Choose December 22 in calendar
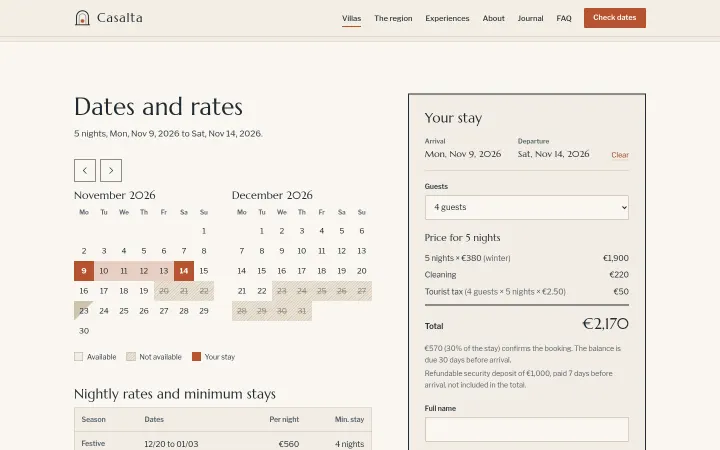The height and width of the screenshot is (450, 720). click(262, 291)
